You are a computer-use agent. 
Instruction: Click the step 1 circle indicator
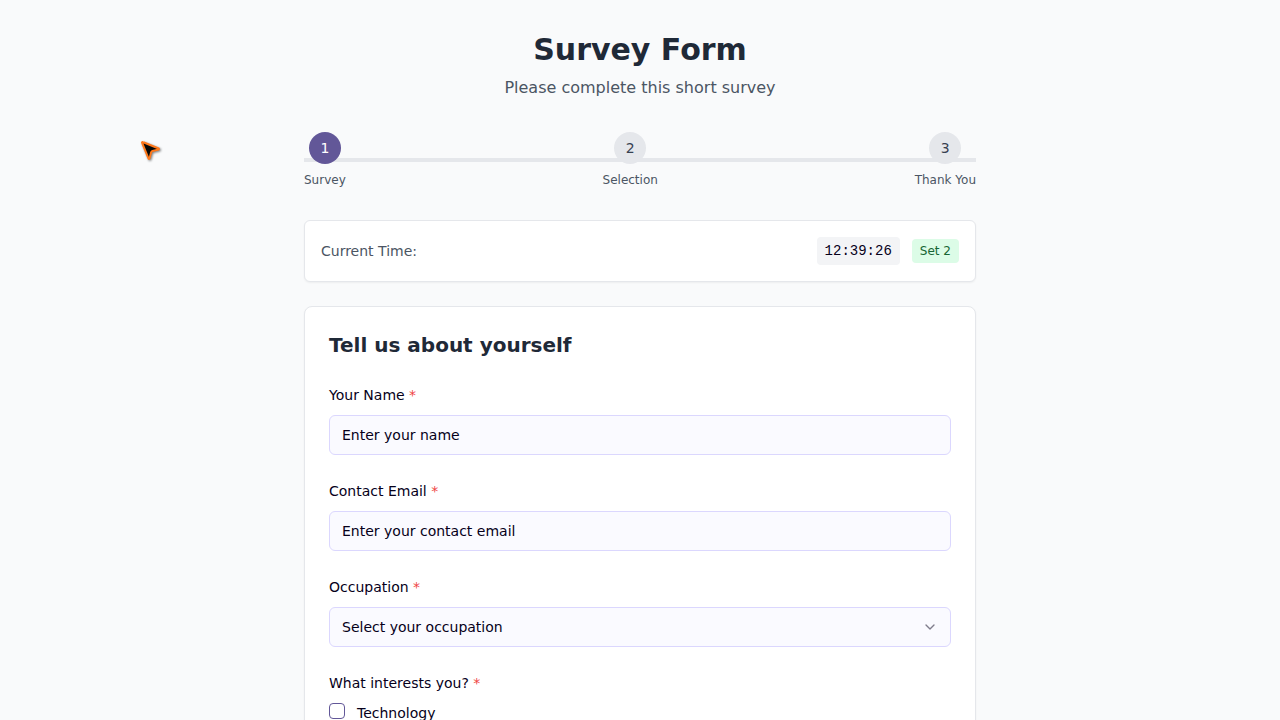click(x=325, y=148)
